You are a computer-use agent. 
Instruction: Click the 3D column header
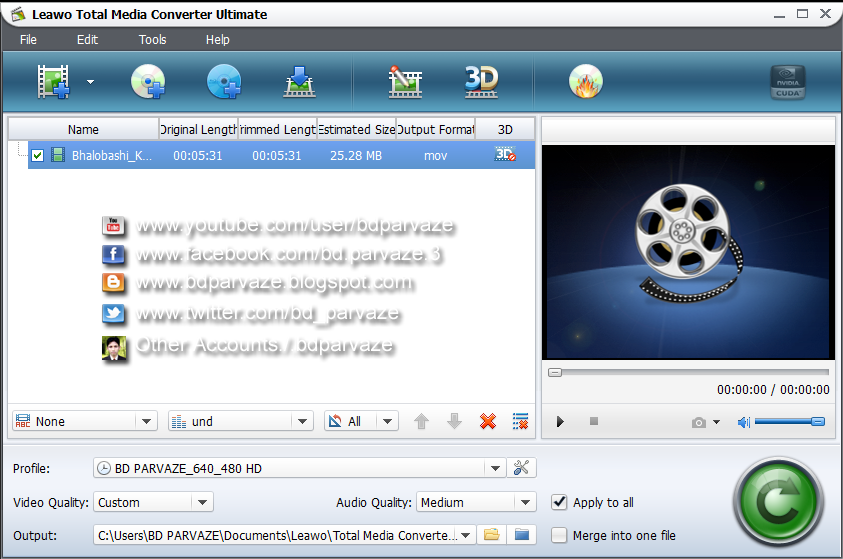505,130
